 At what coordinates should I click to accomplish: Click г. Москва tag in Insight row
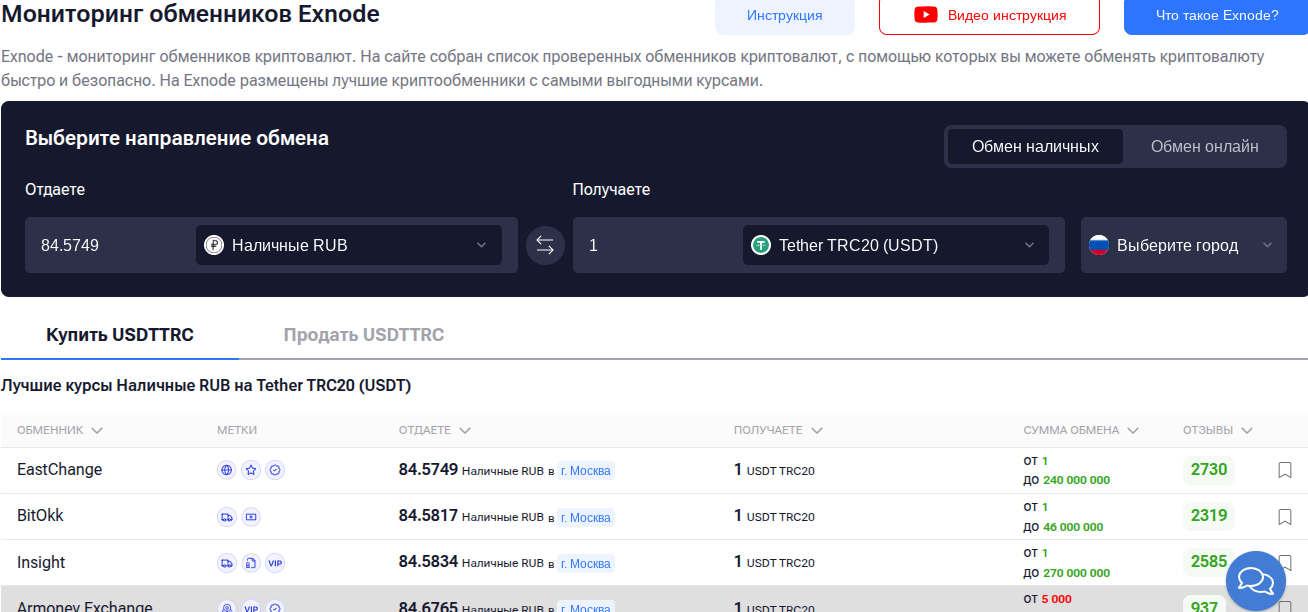pos(586,564)
